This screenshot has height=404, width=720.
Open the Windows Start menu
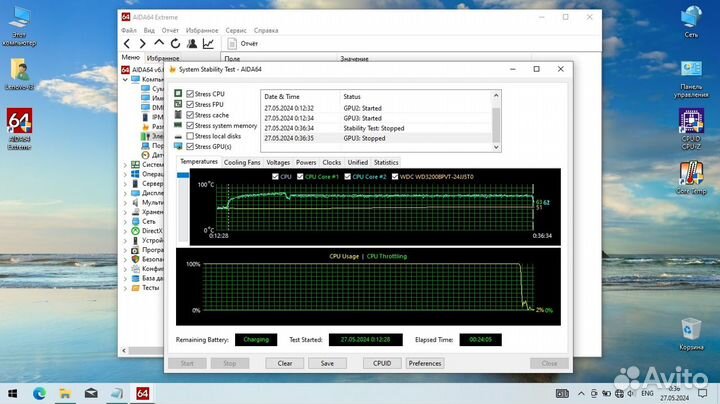pyautogui.click(x=13, y=393)
